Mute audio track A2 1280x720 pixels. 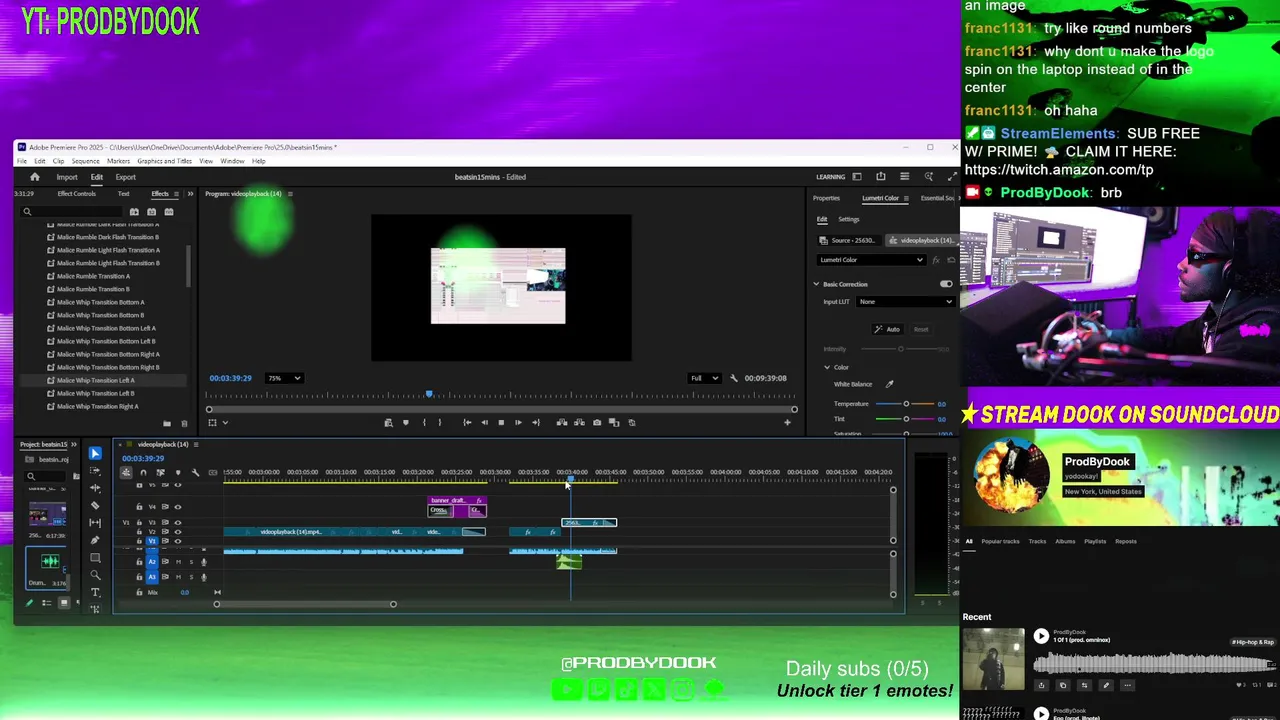click(x=178, y=562)
